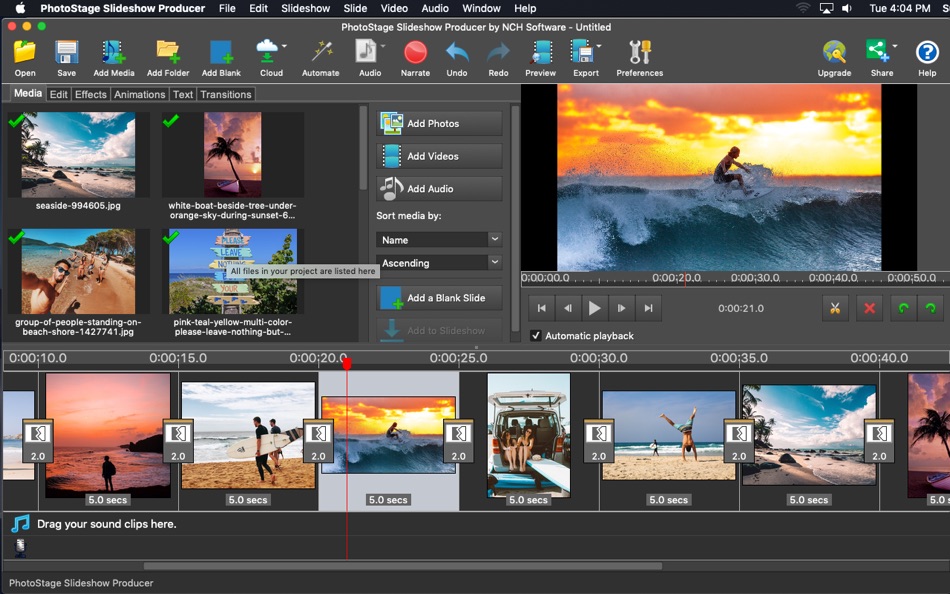Open the Automate wizard tool
The height and width of the screenshot is (594, 950).
[320, 53]
